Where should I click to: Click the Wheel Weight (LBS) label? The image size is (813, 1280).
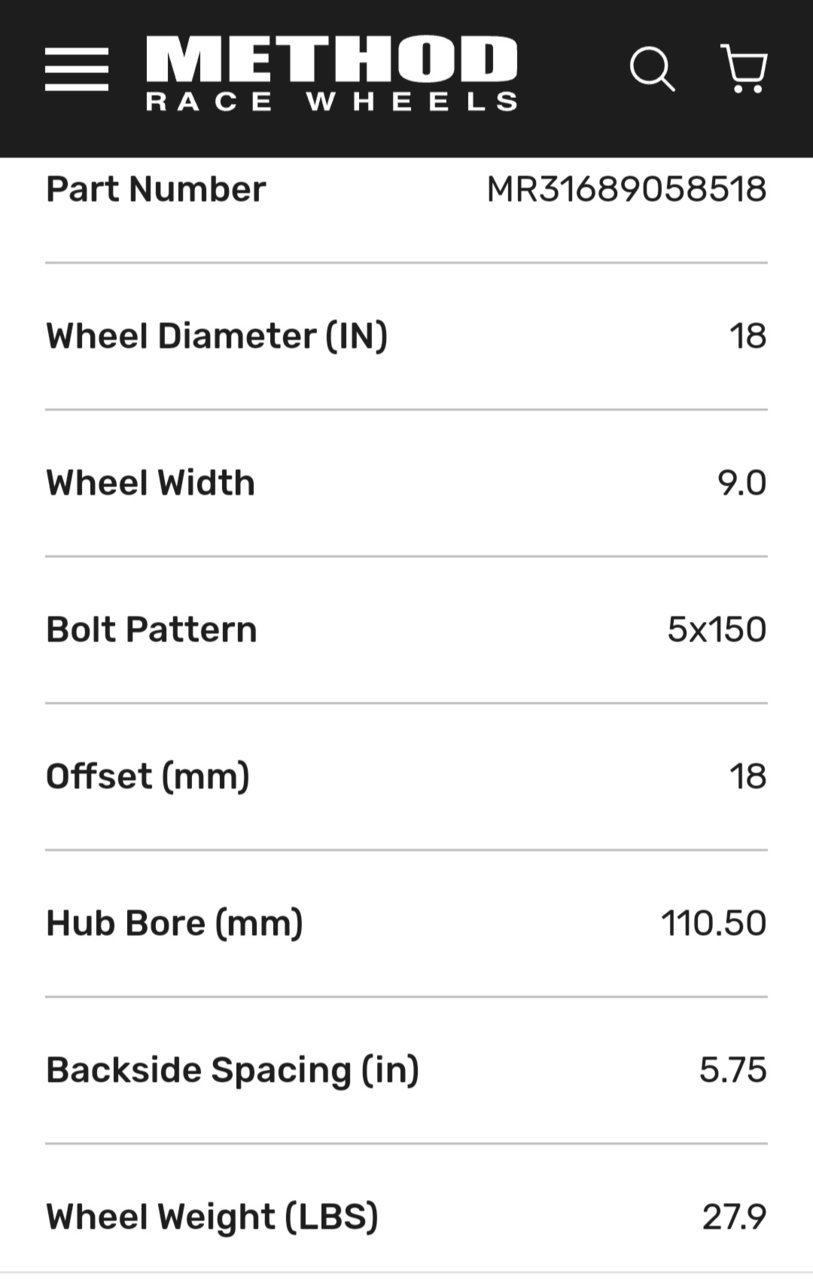[212, 1218]
